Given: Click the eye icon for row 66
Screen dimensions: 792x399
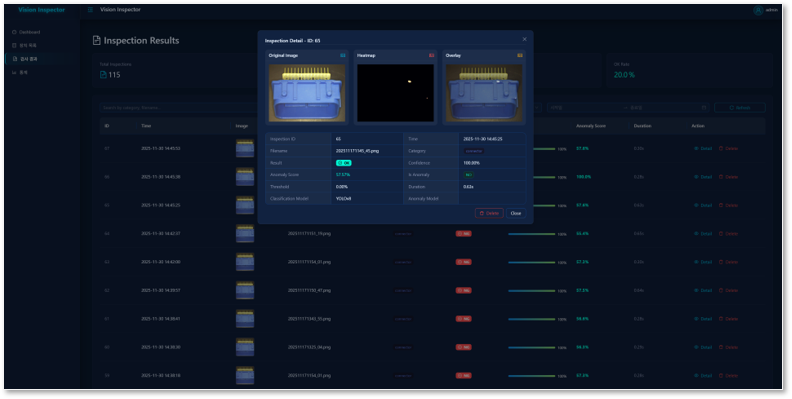Looking at the screenshot, I should pyautogui.click(x=697, y=177).
